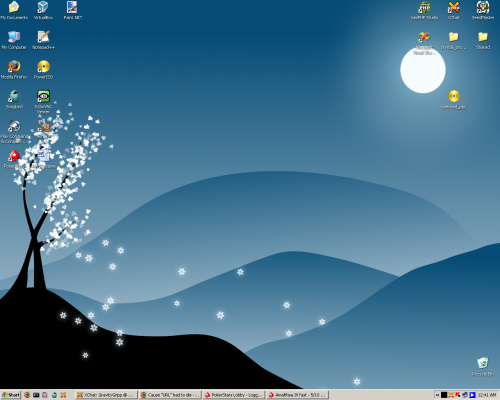Open command prompt Quick Launch icon
This screenshot has height=400, width=500.
point(36,395)
